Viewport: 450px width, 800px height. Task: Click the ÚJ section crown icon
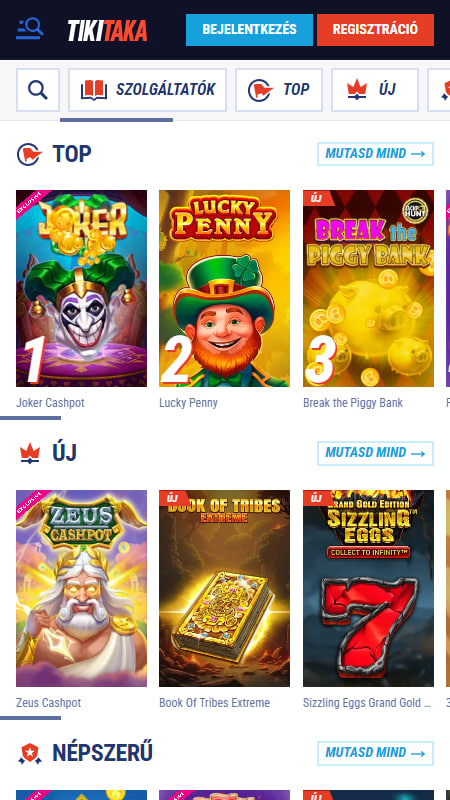(x=30, y=453)
